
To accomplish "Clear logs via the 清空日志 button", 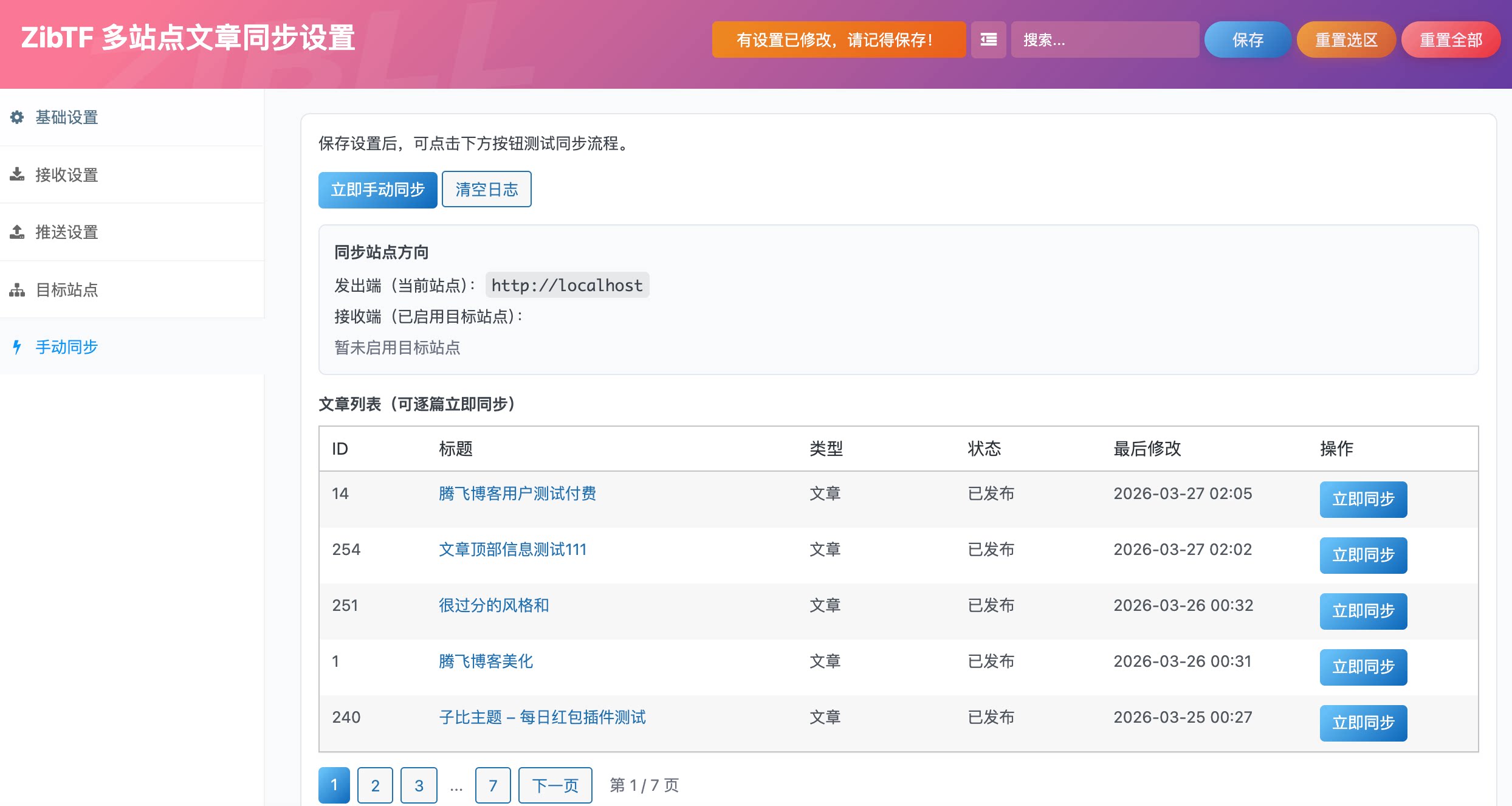I will point(486,189).
